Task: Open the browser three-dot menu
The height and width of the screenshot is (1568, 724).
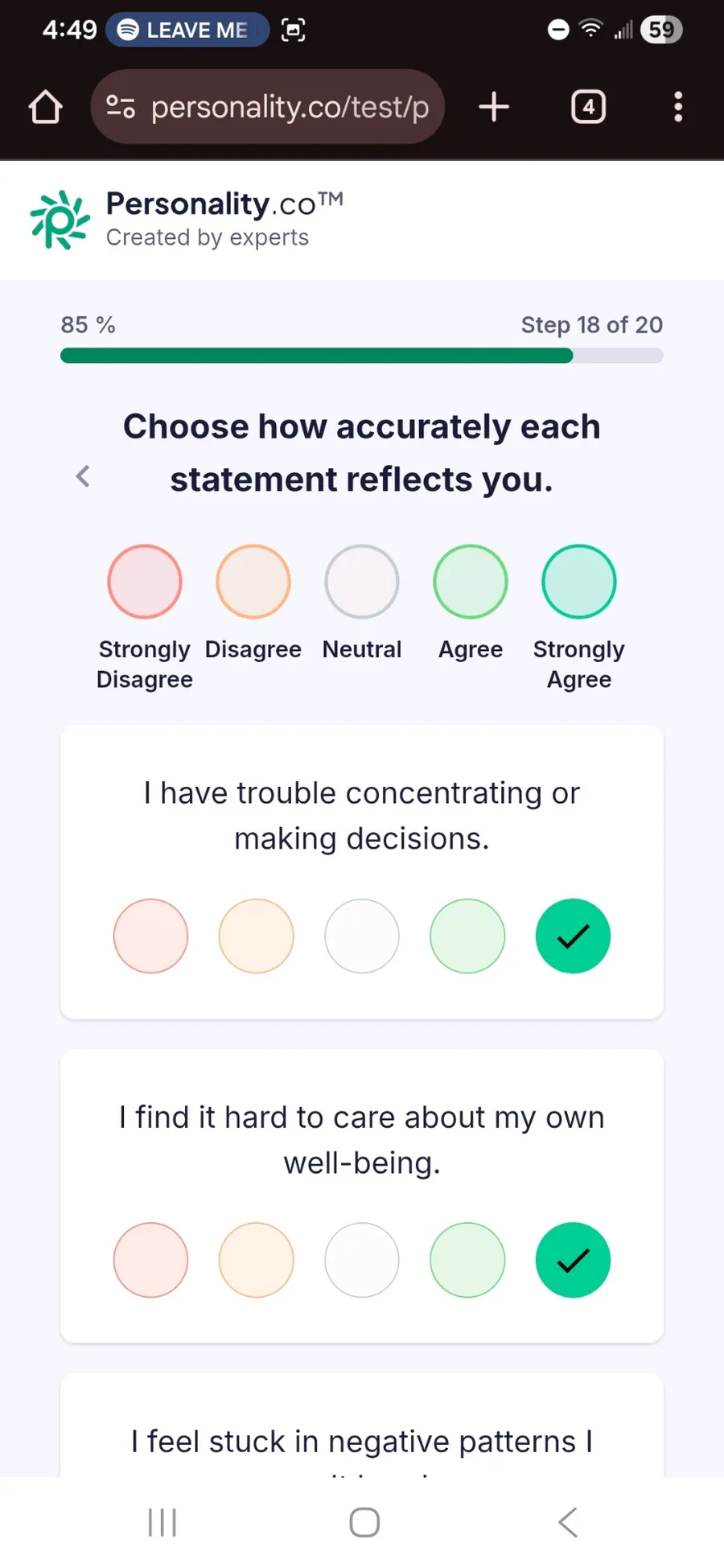Action: coord(678,107)
